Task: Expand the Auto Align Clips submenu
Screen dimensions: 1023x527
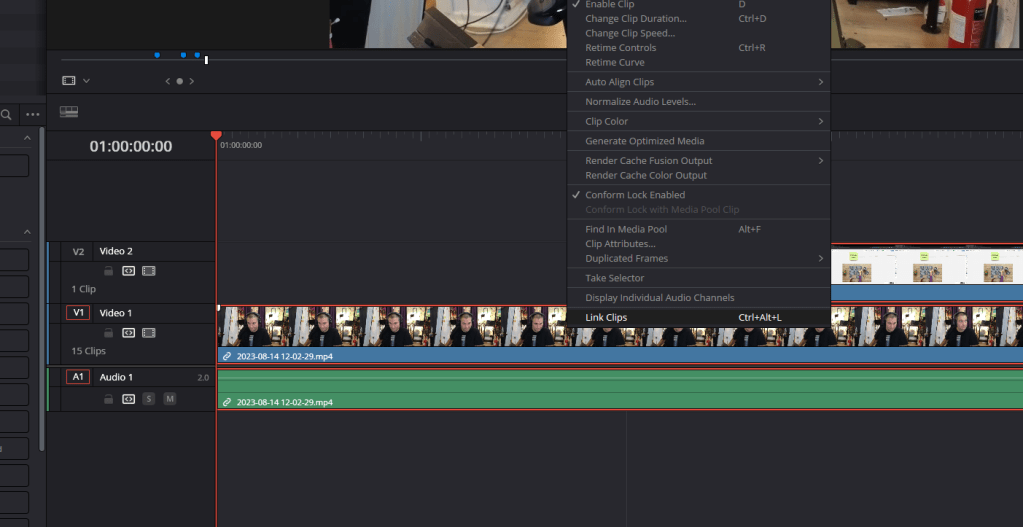Action: tap(698, 82)
